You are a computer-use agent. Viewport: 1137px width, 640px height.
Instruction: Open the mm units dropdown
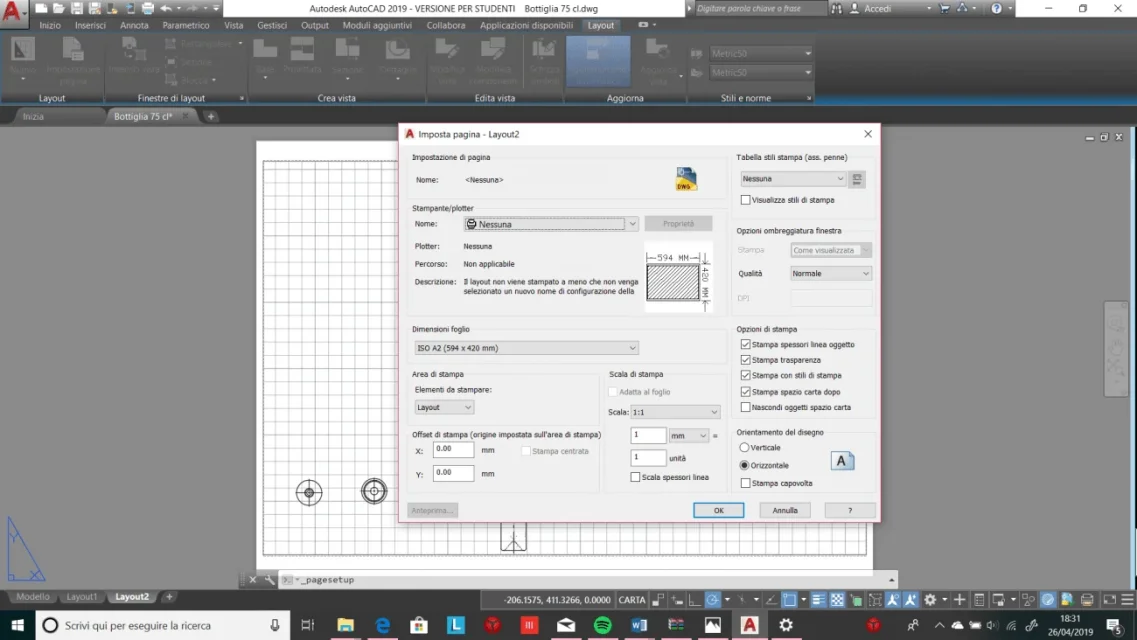click(x=688, y=436)
